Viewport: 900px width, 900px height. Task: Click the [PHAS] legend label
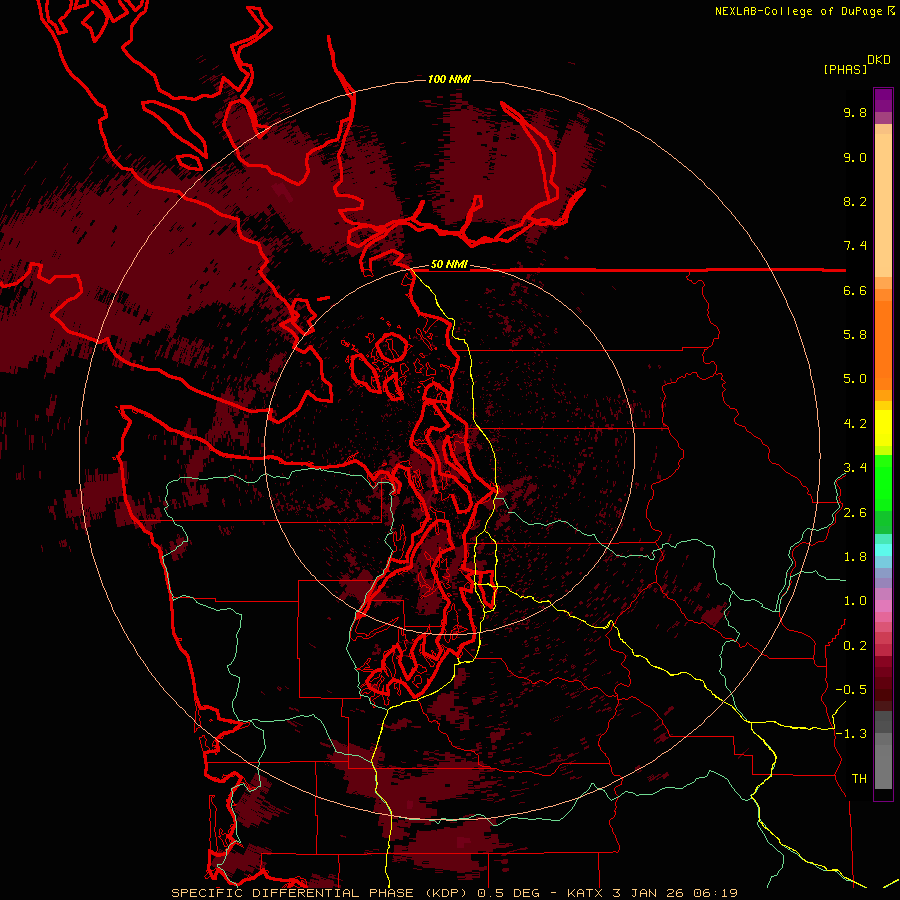(845, 69)
